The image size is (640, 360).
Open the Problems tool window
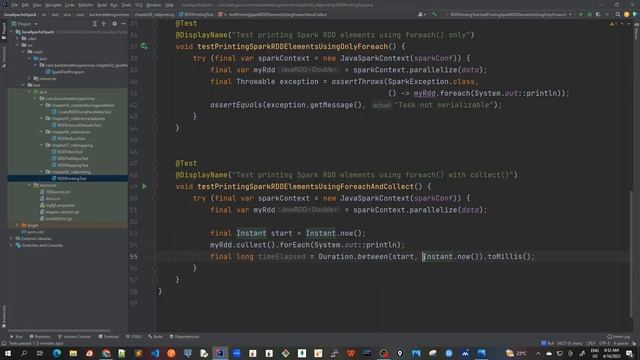[40, 337]
